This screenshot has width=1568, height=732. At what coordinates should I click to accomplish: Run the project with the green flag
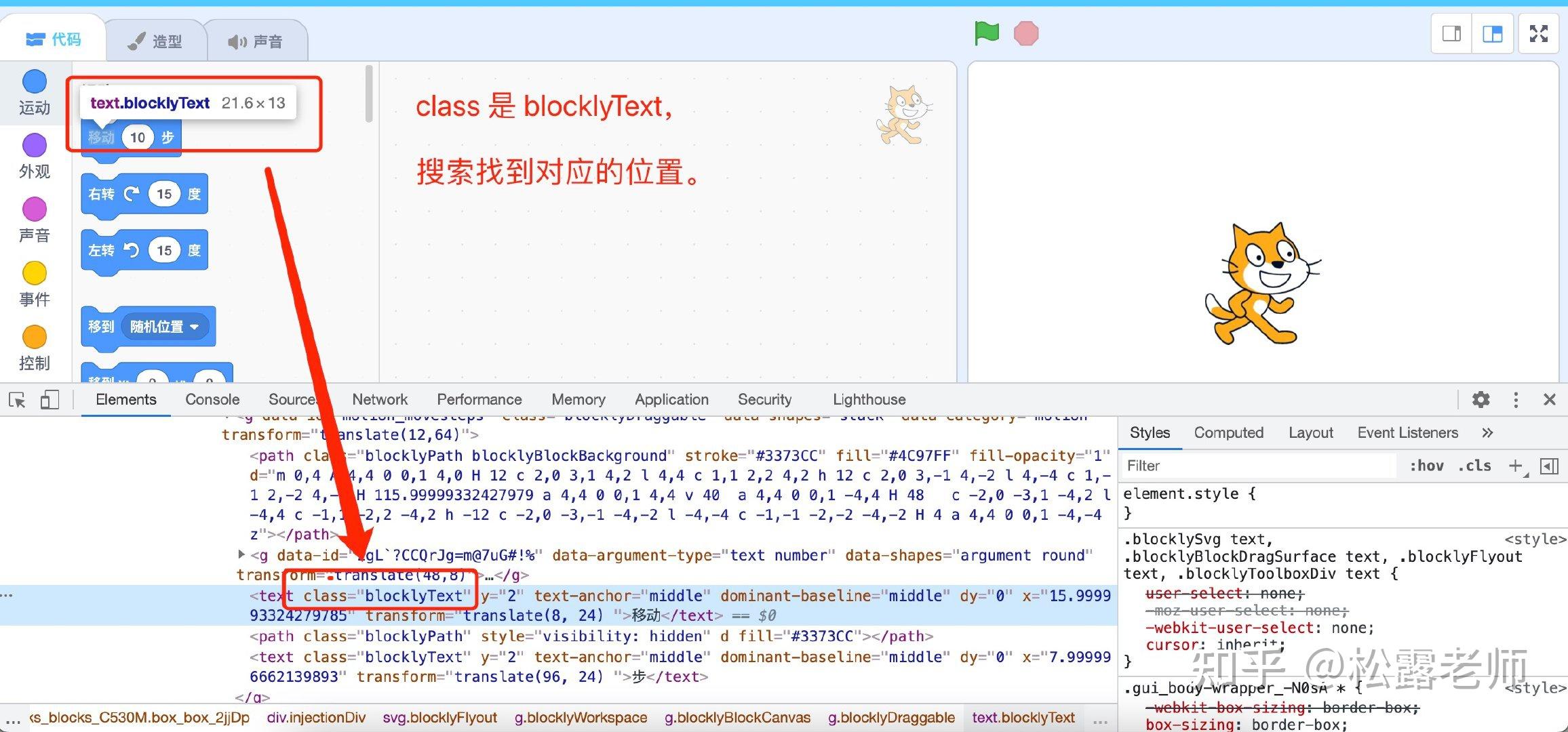coord(987,32)
